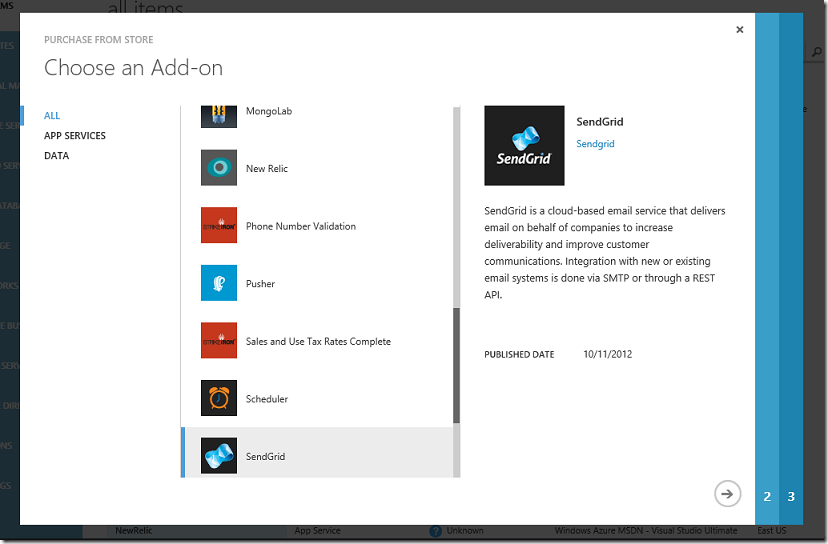Select the MongoLab list entry

click(x=269, y=111)
